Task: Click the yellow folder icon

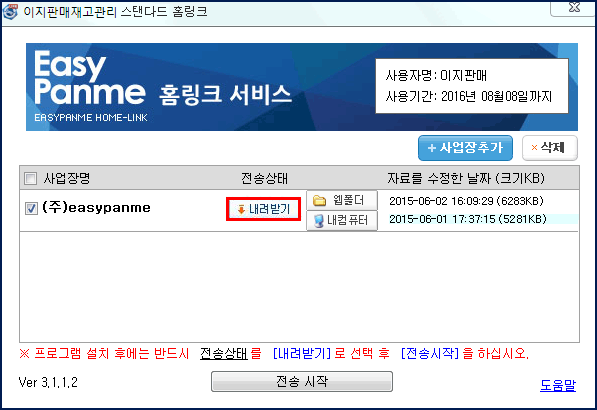Action: (319, 201)
